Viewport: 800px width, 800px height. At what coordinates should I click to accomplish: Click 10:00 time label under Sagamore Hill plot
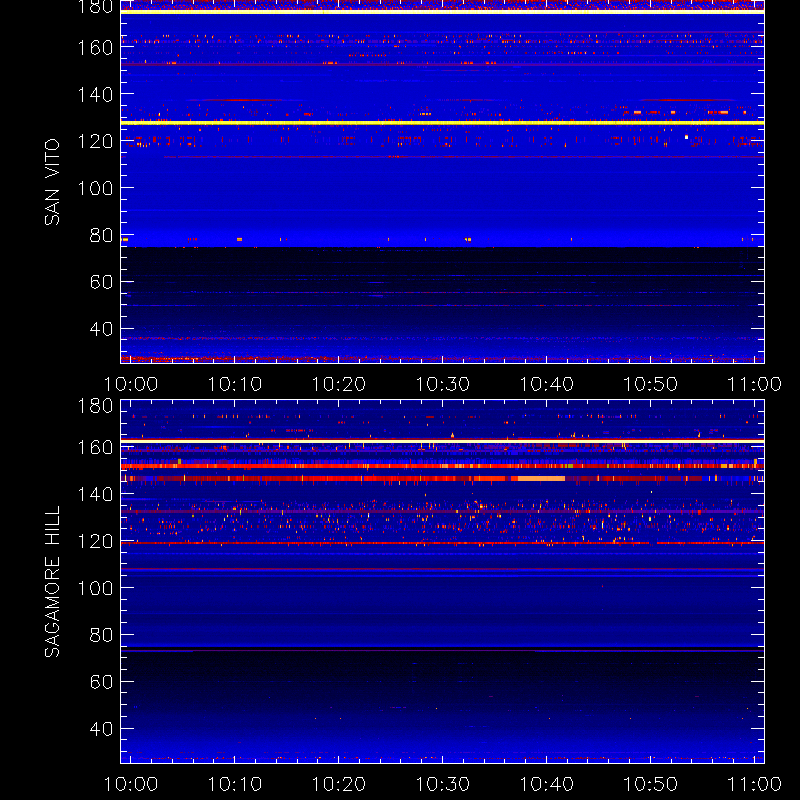(131, 784)
